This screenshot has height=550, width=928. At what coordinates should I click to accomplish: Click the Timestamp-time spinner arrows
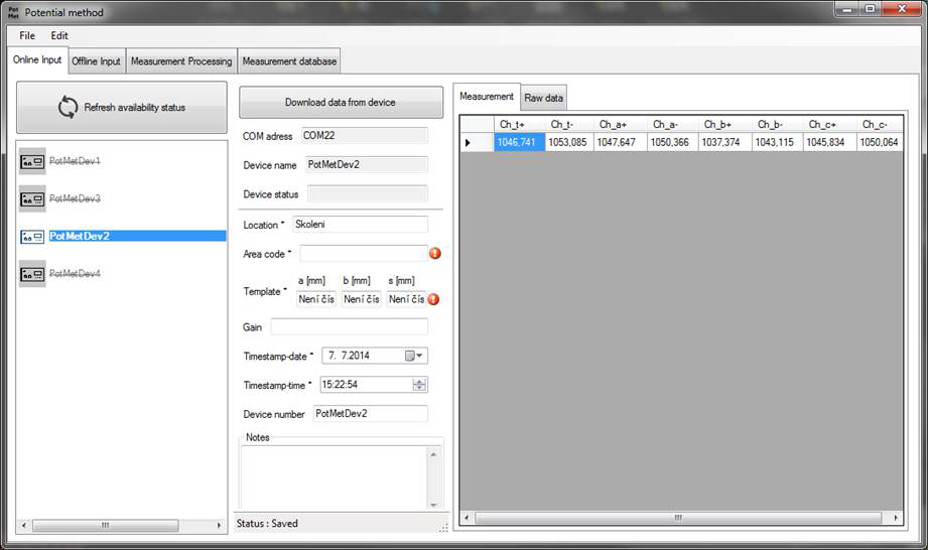pos(419,385)
